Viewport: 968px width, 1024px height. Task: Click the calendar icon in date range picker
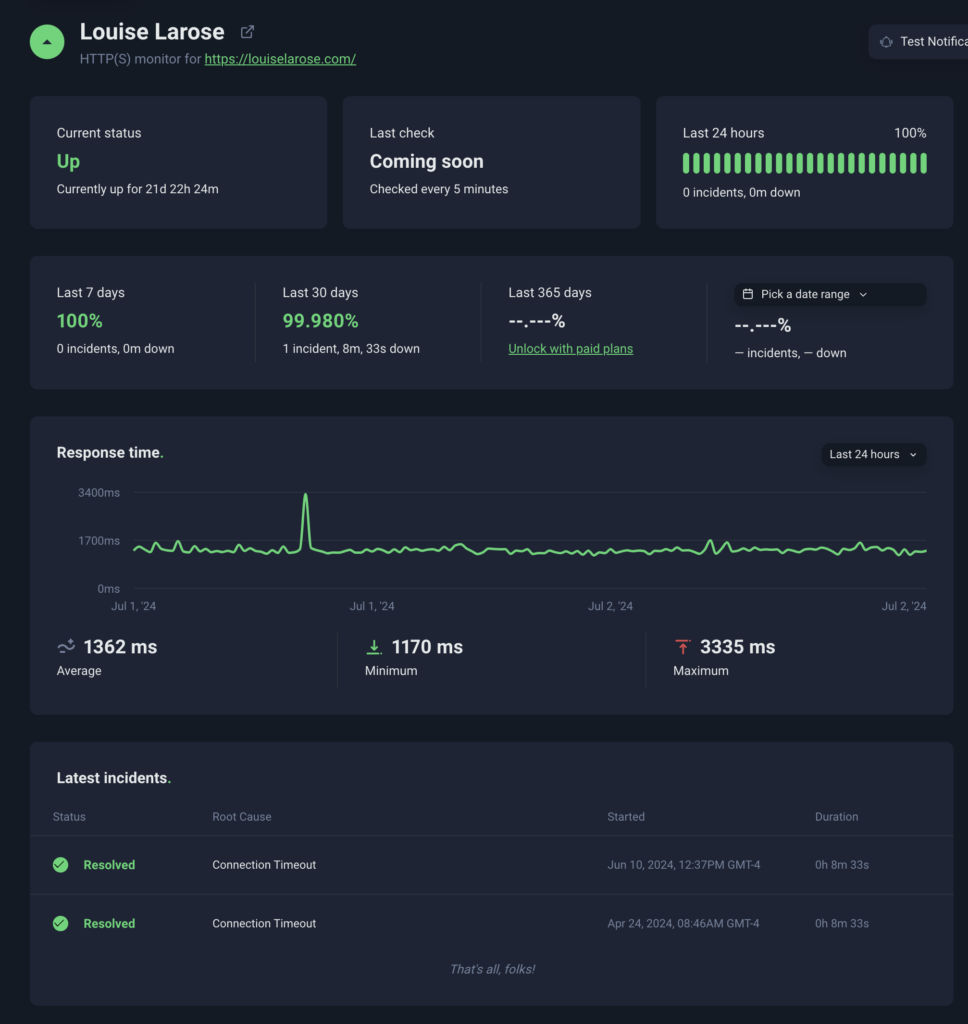[748, 295]
